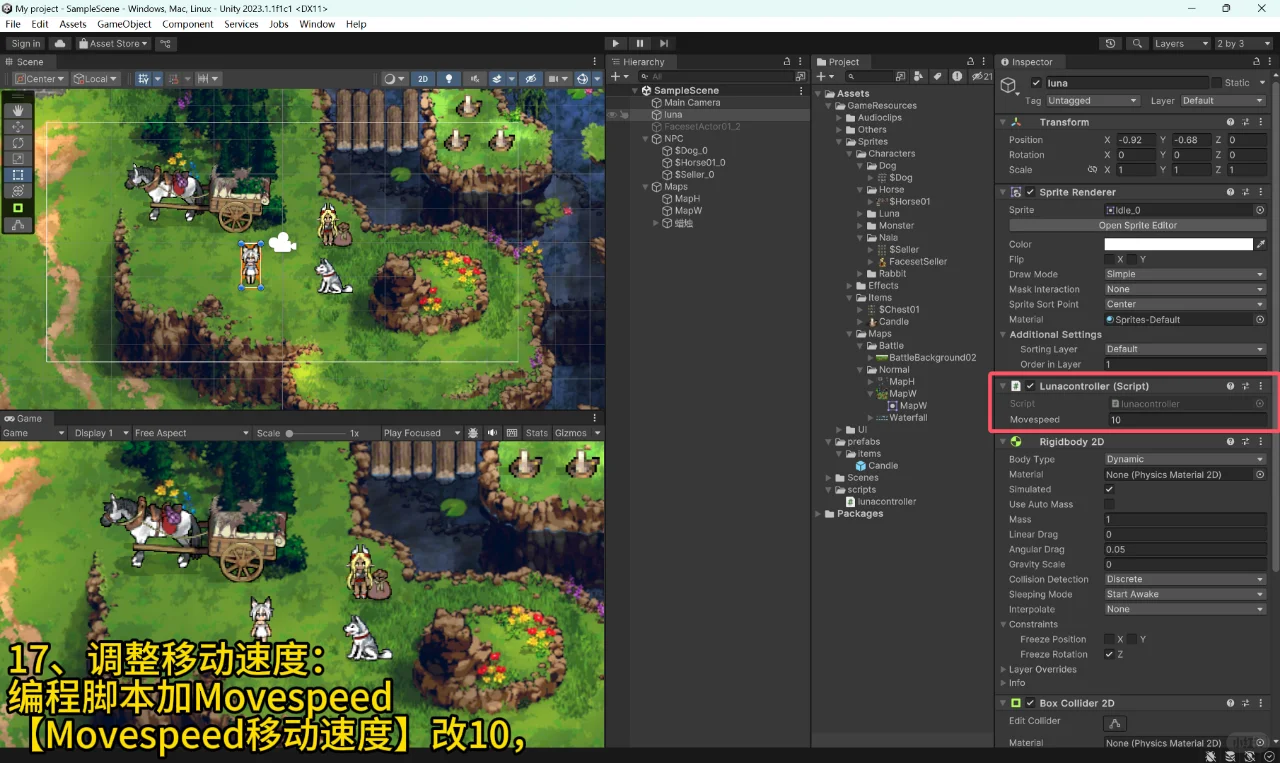Open Rigidbody 2D more options icon
Viewport: 1280px width, 763px height.
pyautogui.click(x=1261, y=441)
